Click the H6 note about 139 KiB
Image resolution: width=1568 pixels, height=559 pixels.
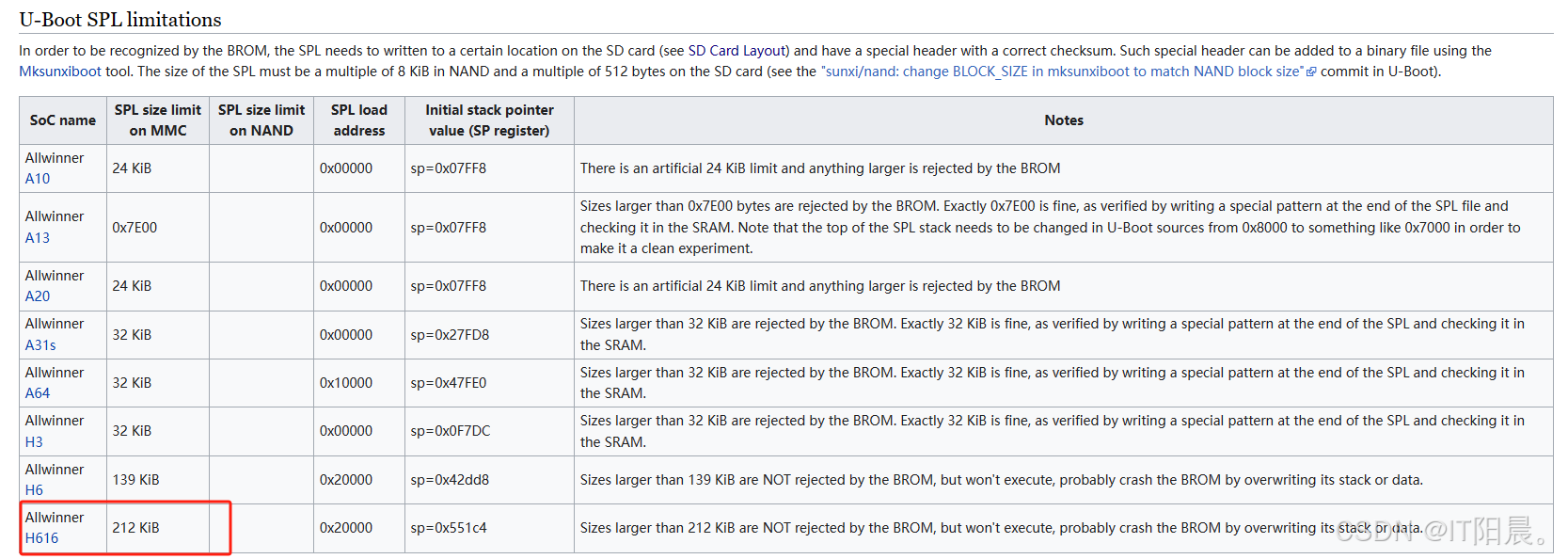[1064, 480]
